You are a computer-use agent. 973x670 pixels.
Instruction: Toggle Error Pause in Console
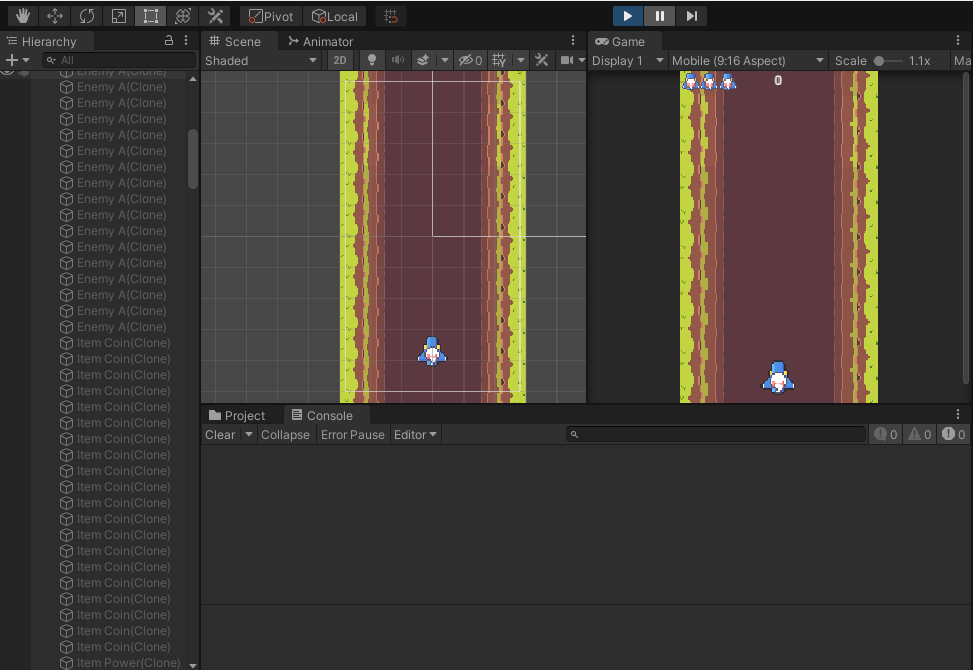(x=352, y=435)
